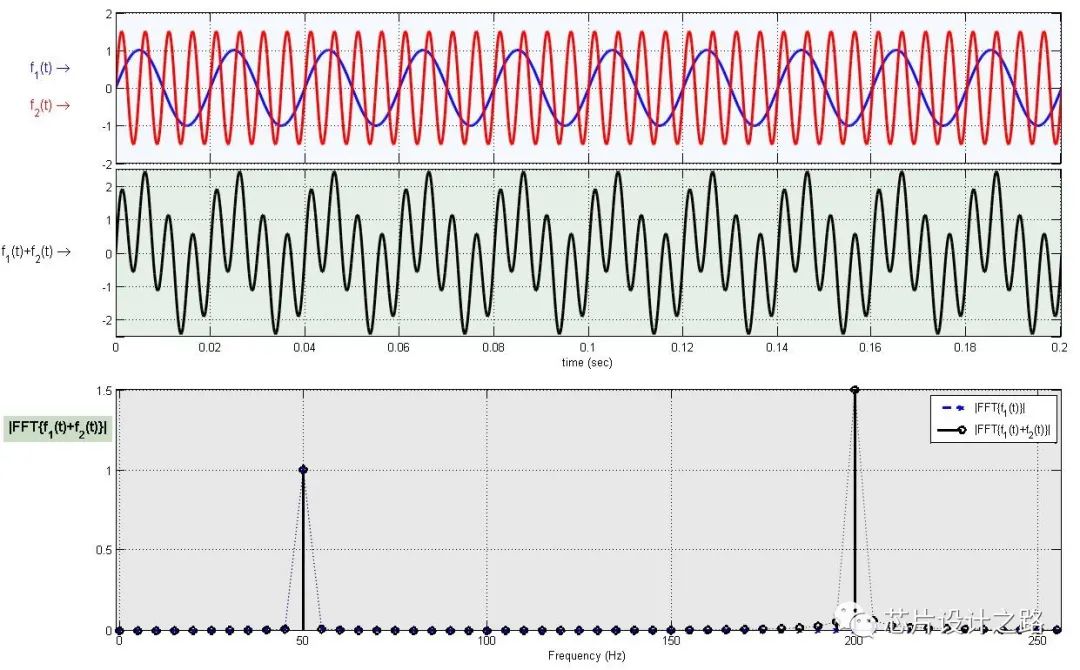Click the f1(t)+f2(t) sum signal label
The height and width of the screenshot is (670, 1080).
coord(36,252)
